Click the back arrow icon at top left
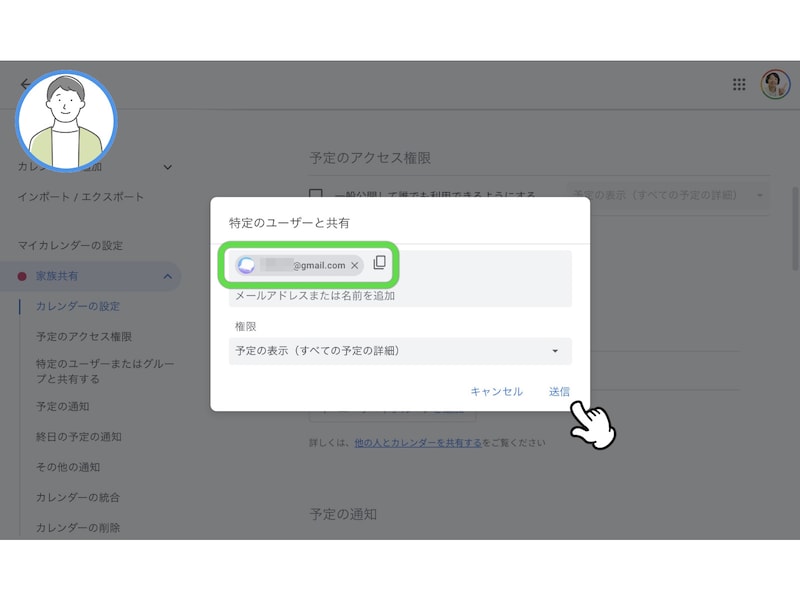This screenshot has height=600, width=800. click(24, 84)
